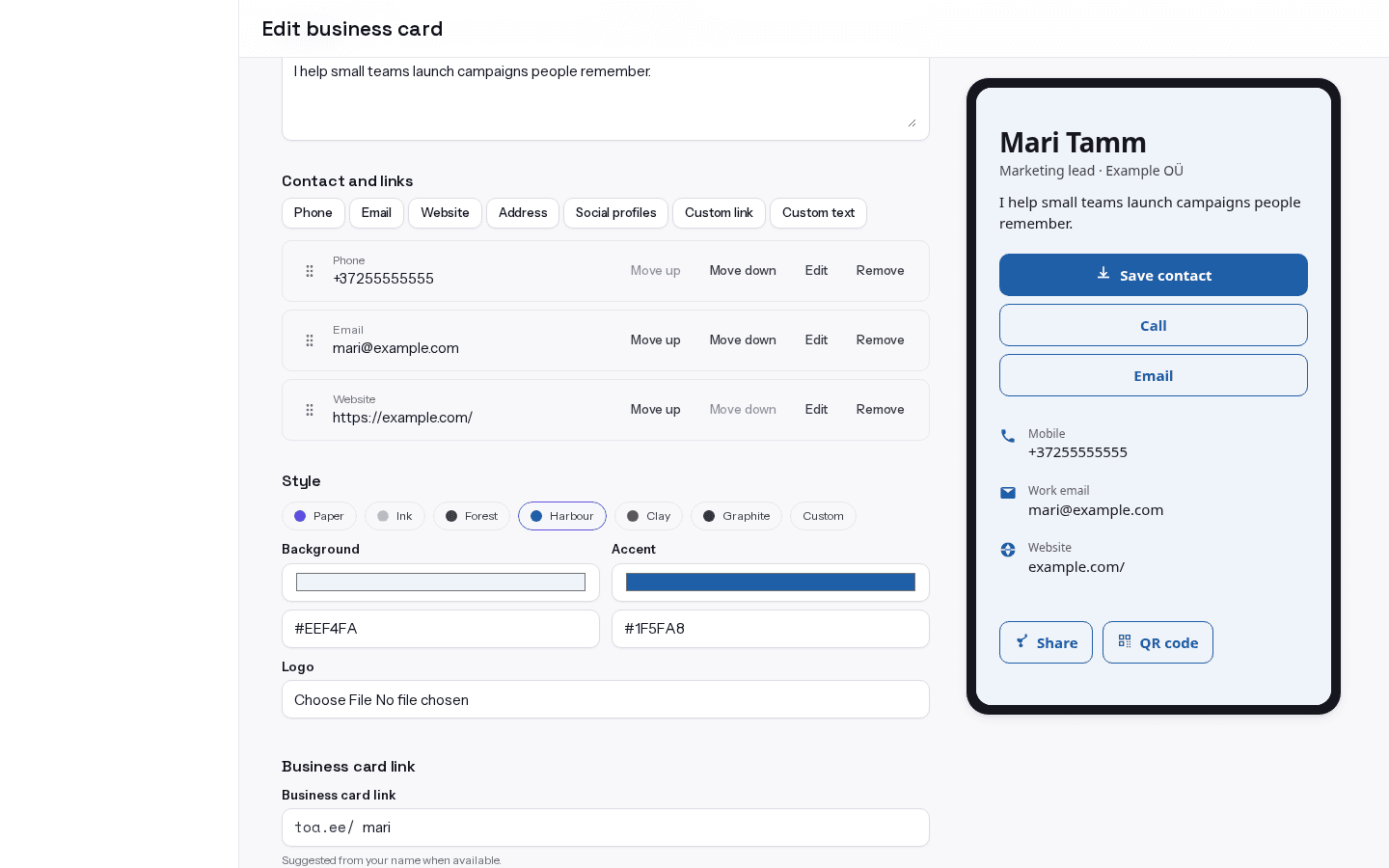Image resolution: width=1389 pixels, height=868 pixels.
Task: Choose the Ink style preset
Action: click(x=395, y=516)
